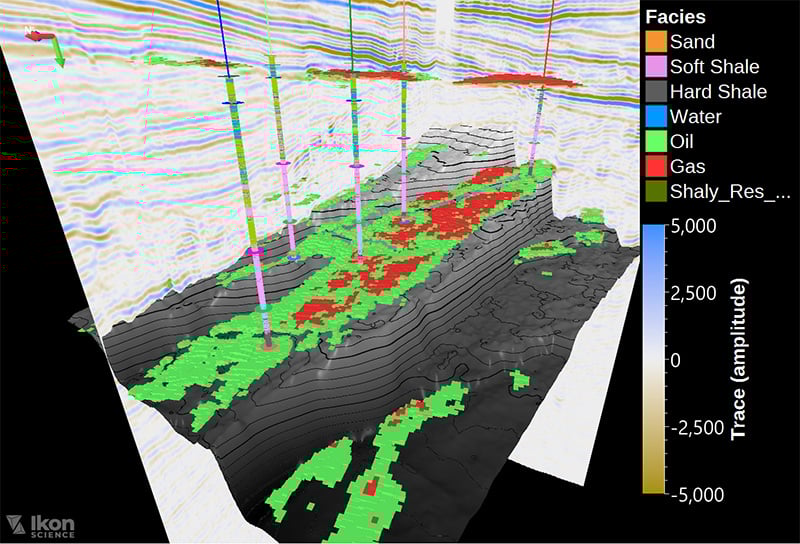Screen dimensions: 800x544
Task: Click the Trace amplitude color bar
Action: click(656, 359)
